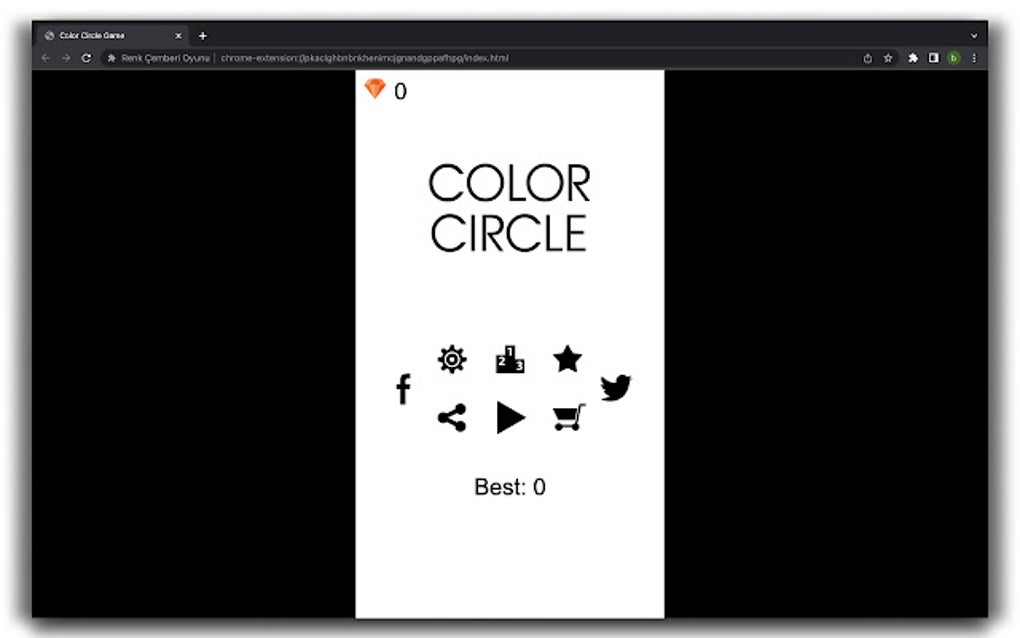The width and height of the screenshot is (1020, 638).
Task: Click the COLOR CIRCLE title
Action: (x=509, y=206)
